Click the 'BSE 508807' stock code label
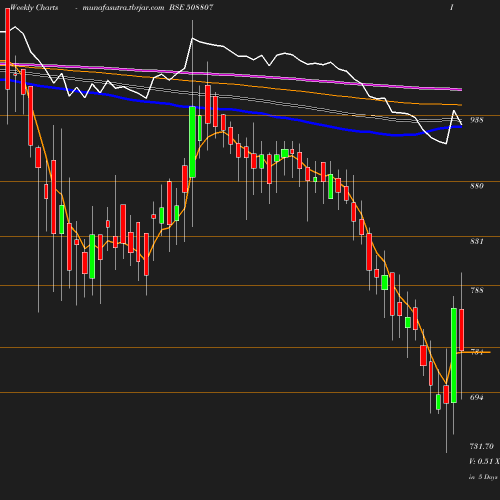Image resolution: width=500 pixels, height=500 pixels. (x=191, y=7)
